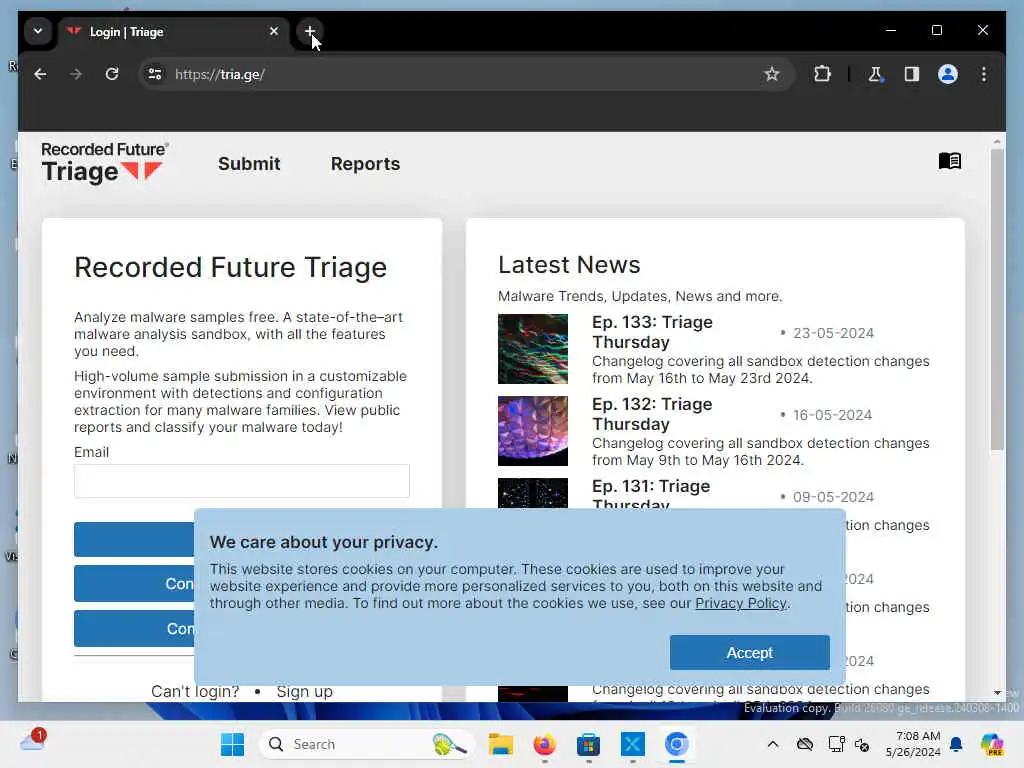
Task: Open the blue X app in taskbar
Action: (632, 744)
